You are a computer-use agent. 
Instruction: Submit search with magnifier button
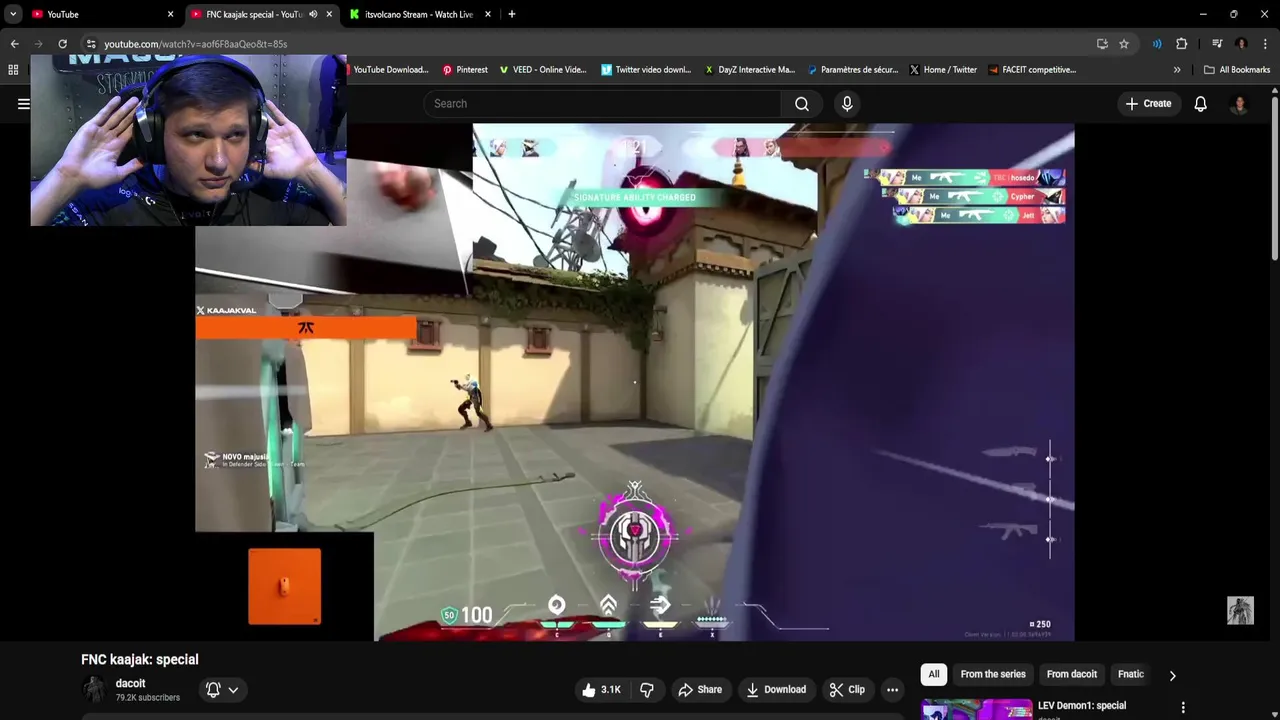(802, 104)
